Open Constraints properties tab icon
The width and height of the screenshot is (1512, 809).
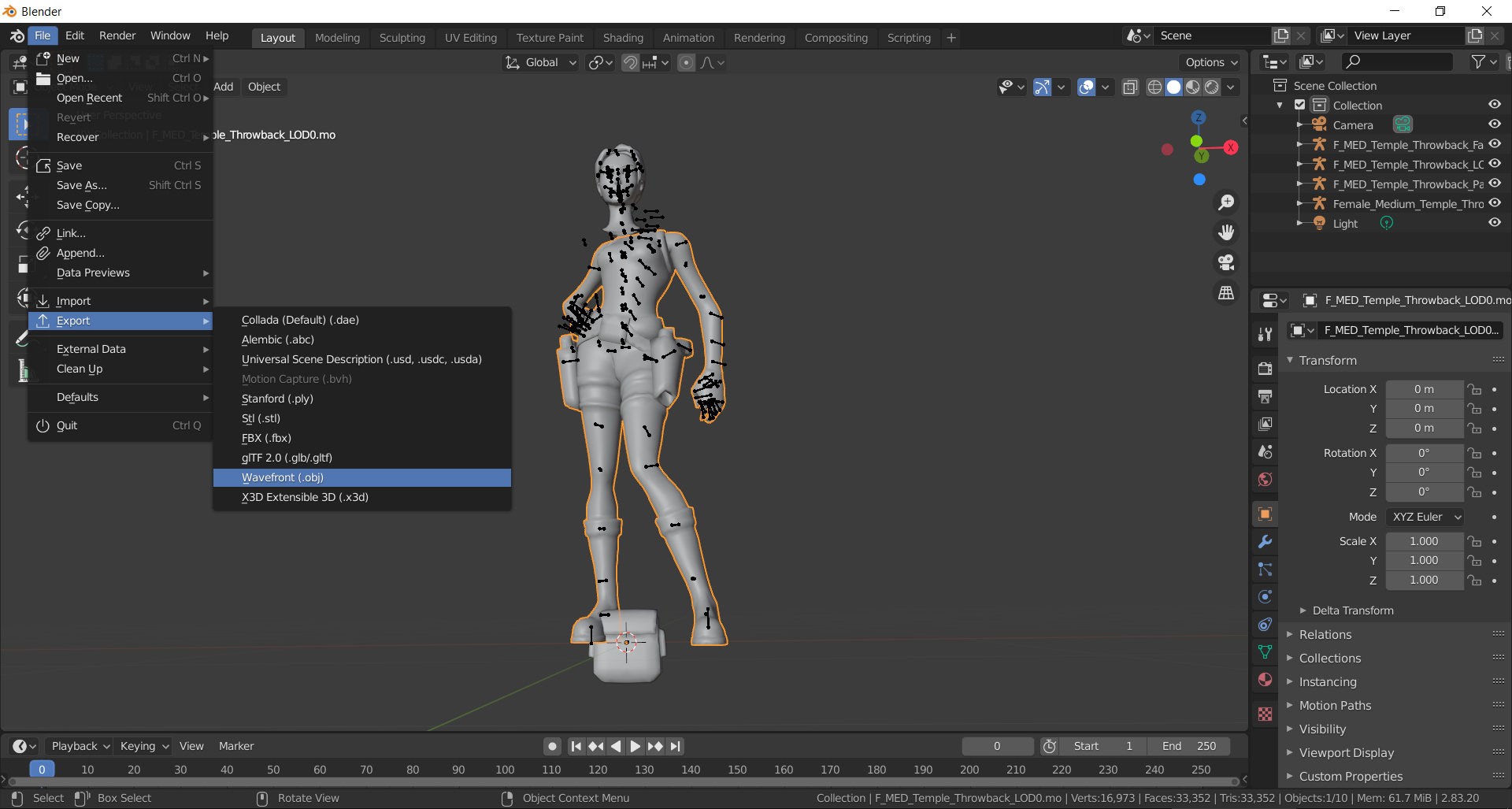(1266, 625)
